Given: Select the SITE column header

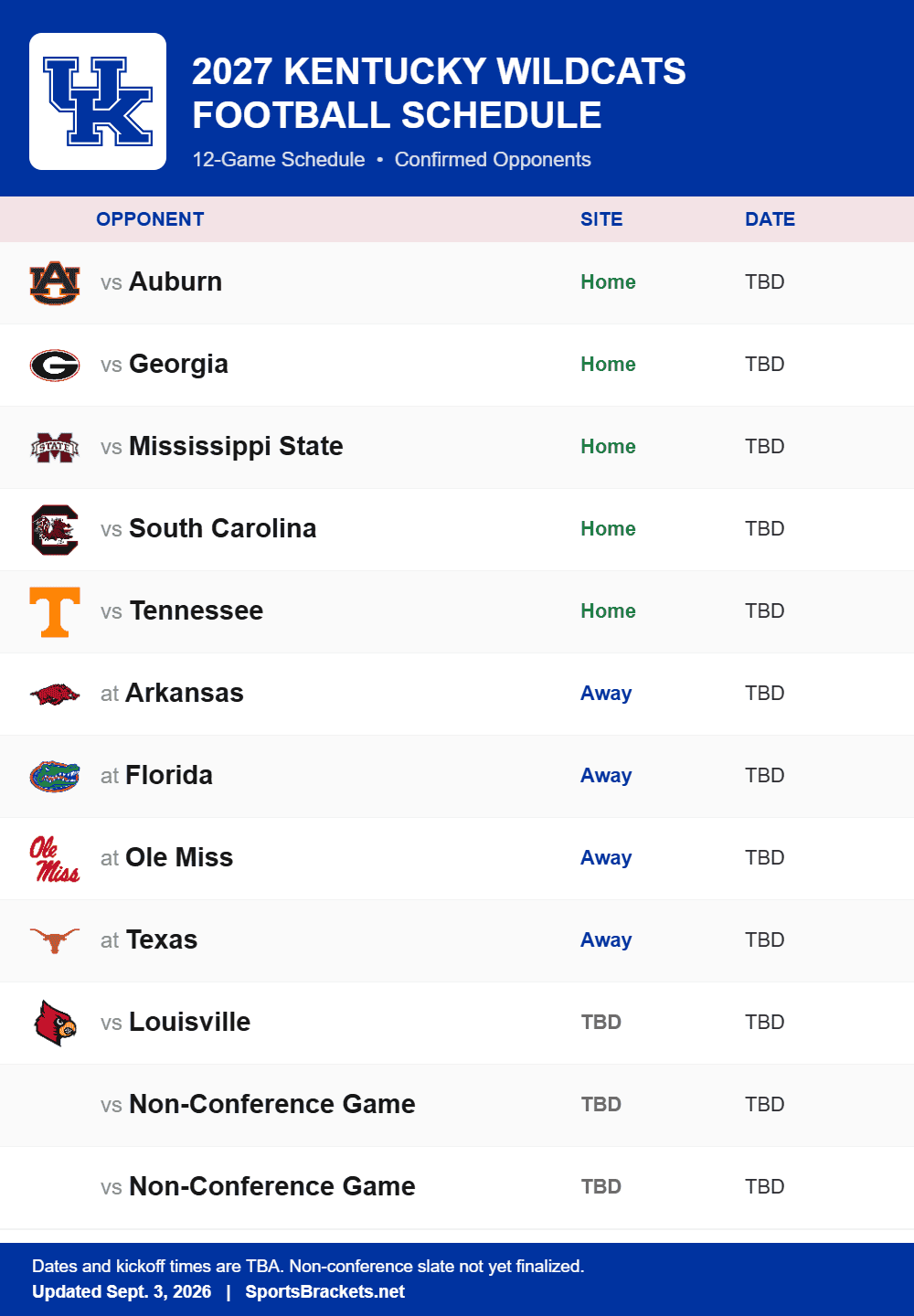Looking at the screenshot, I should click(x=601, y=219).
